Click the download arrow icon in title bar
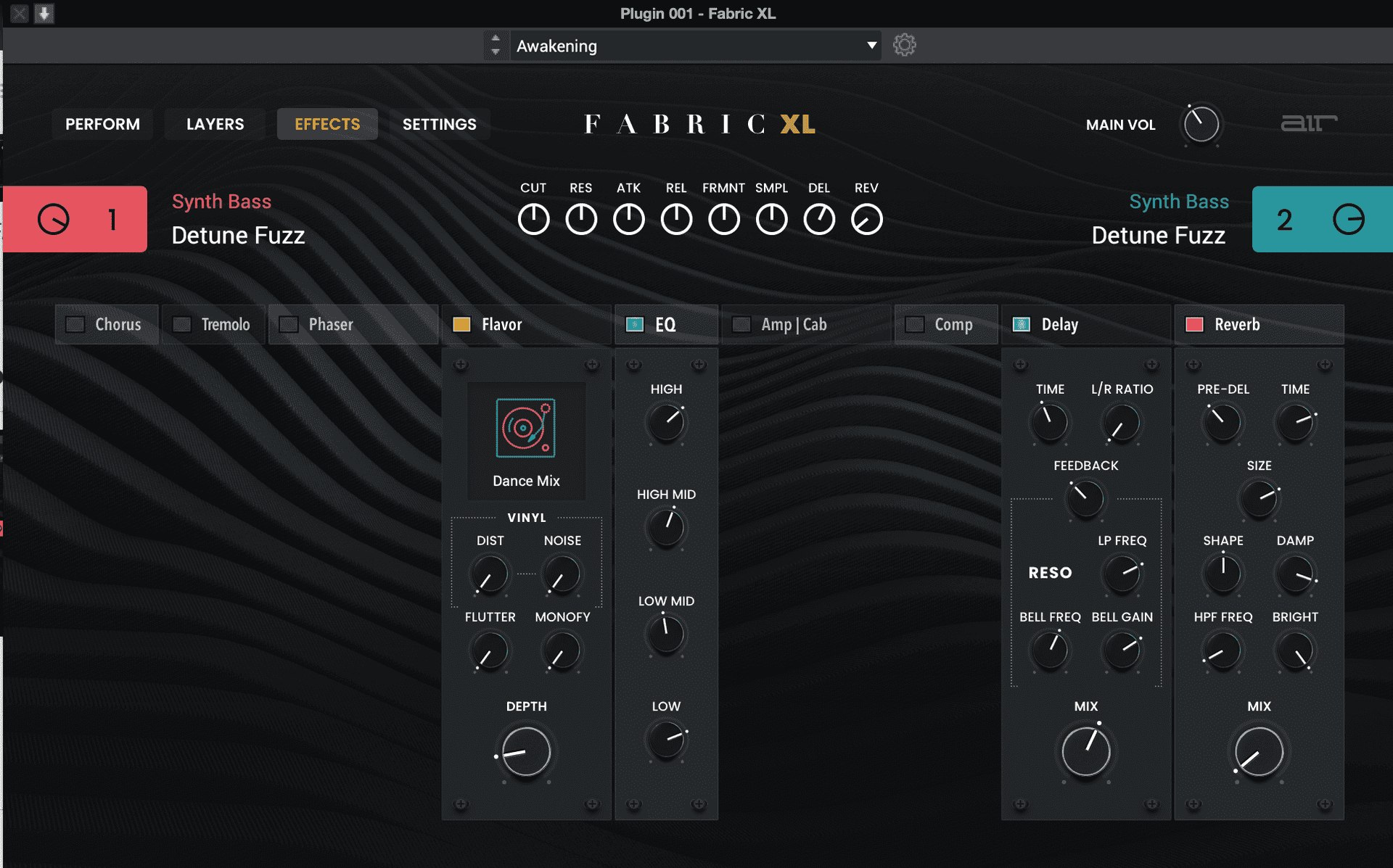 click(x=44, y=13)
